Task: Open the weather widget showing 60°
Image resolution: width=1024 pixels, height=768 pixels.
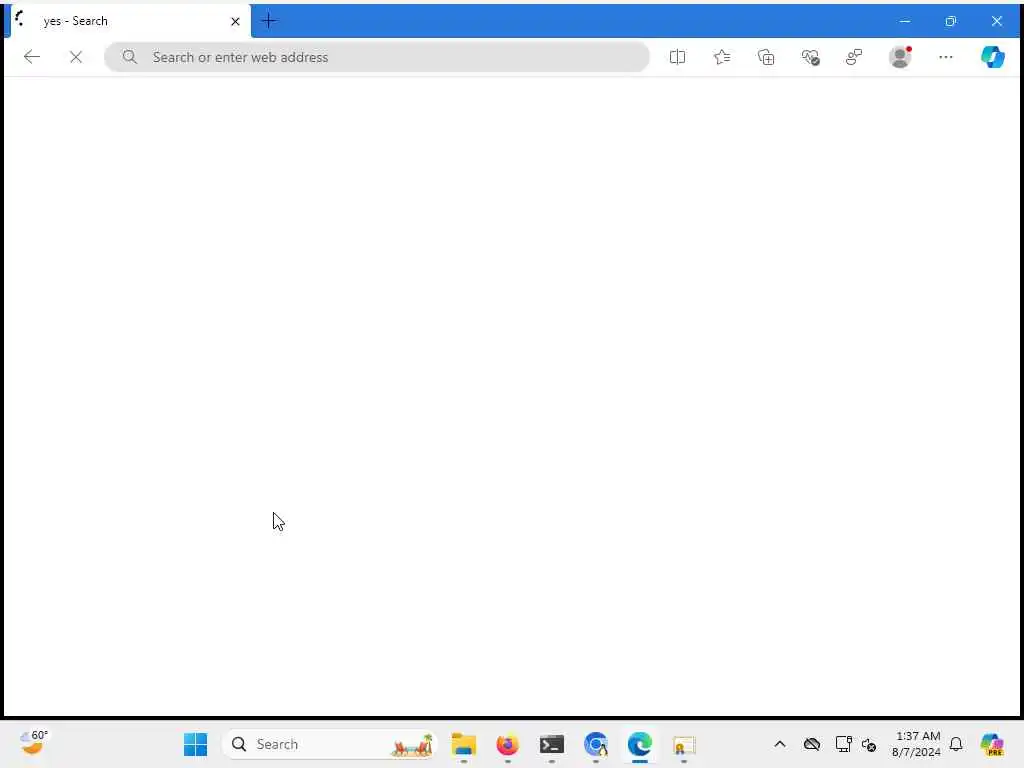Action: point(34,743)
